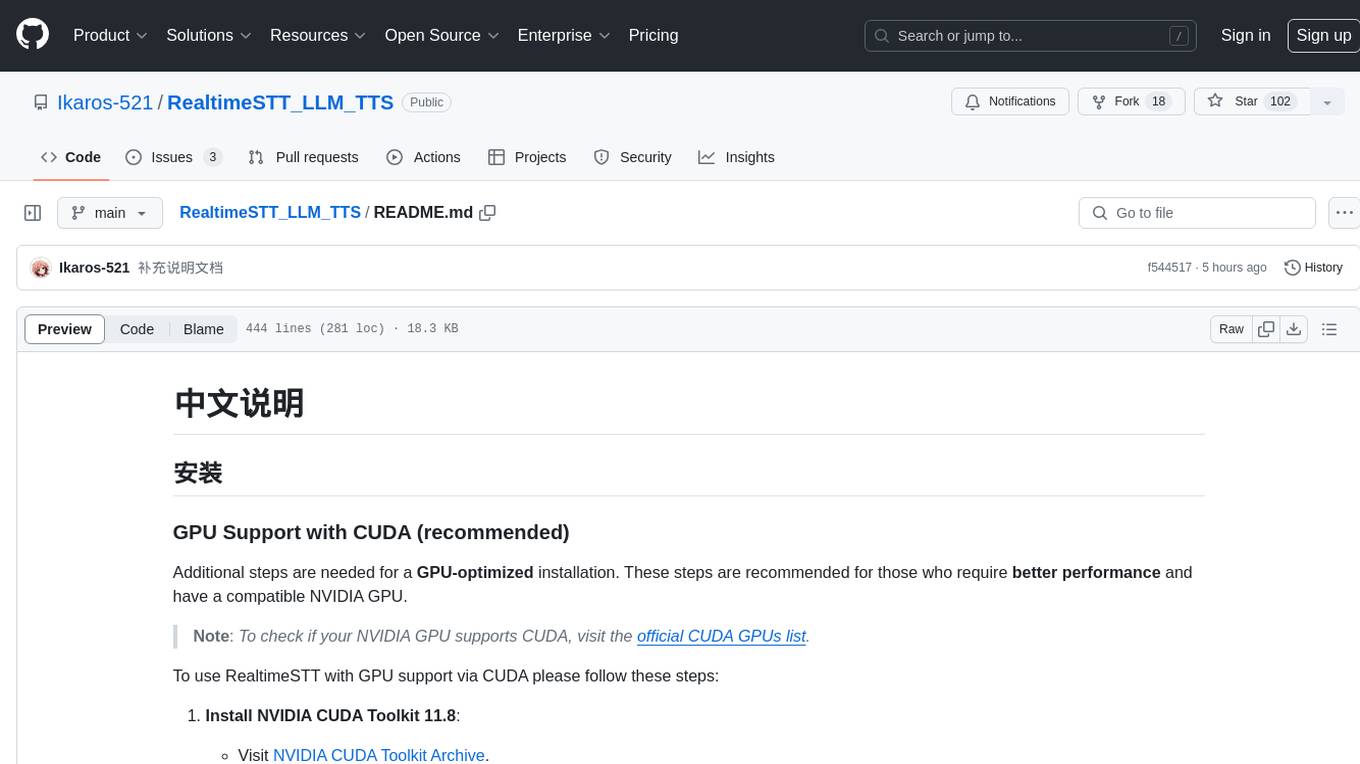Fork the repository button
This screenshot has height=764, width=1360.
coord(1131,102)
